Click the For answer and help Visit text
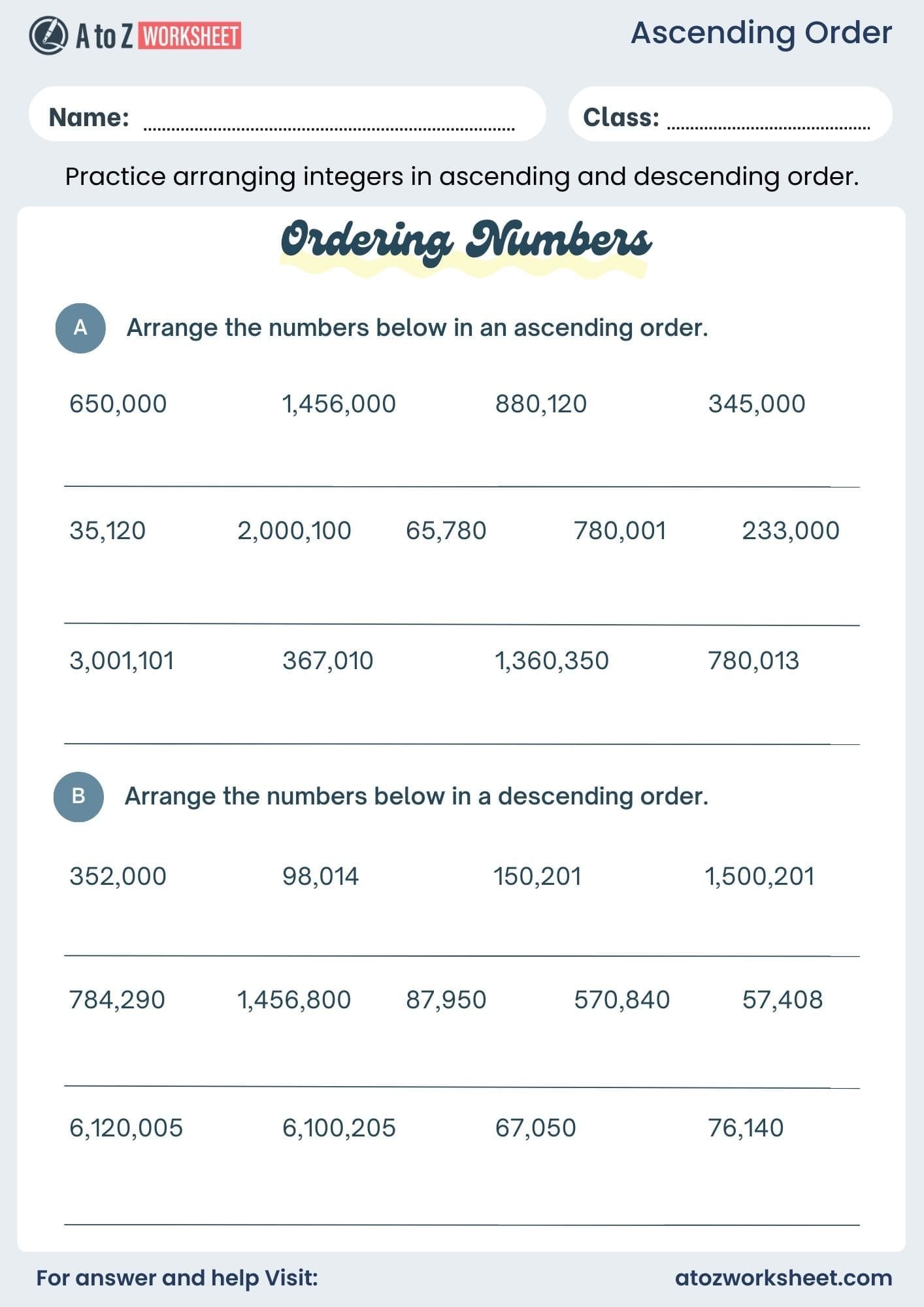 coord(177,1278)
